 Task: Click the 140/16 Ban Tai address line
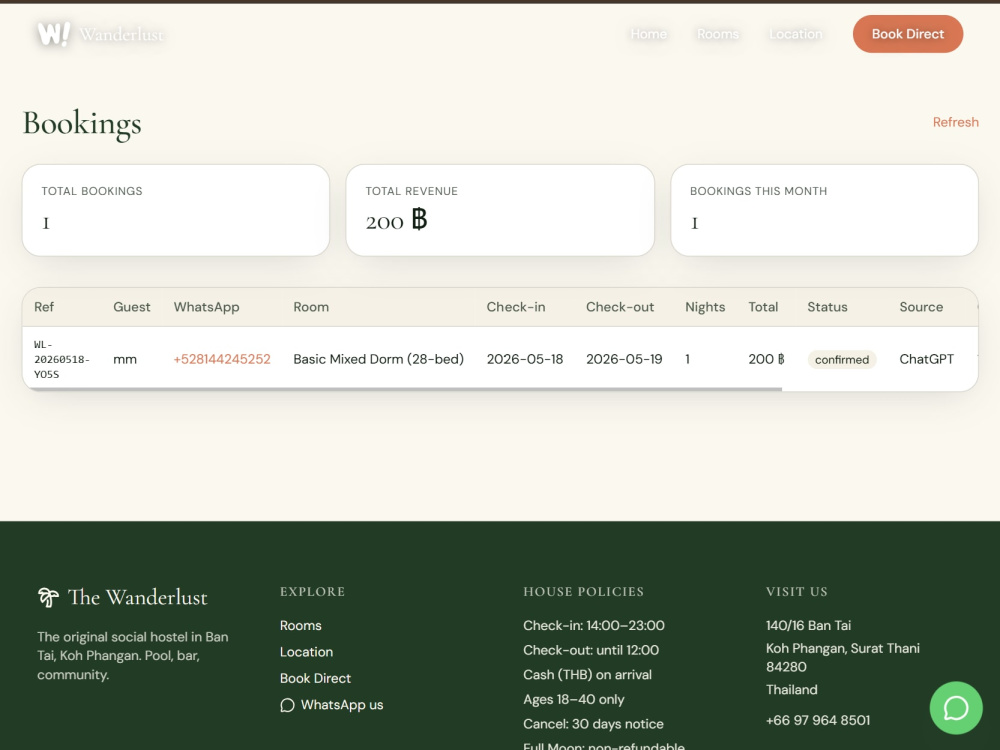click(x=808, y=626)
